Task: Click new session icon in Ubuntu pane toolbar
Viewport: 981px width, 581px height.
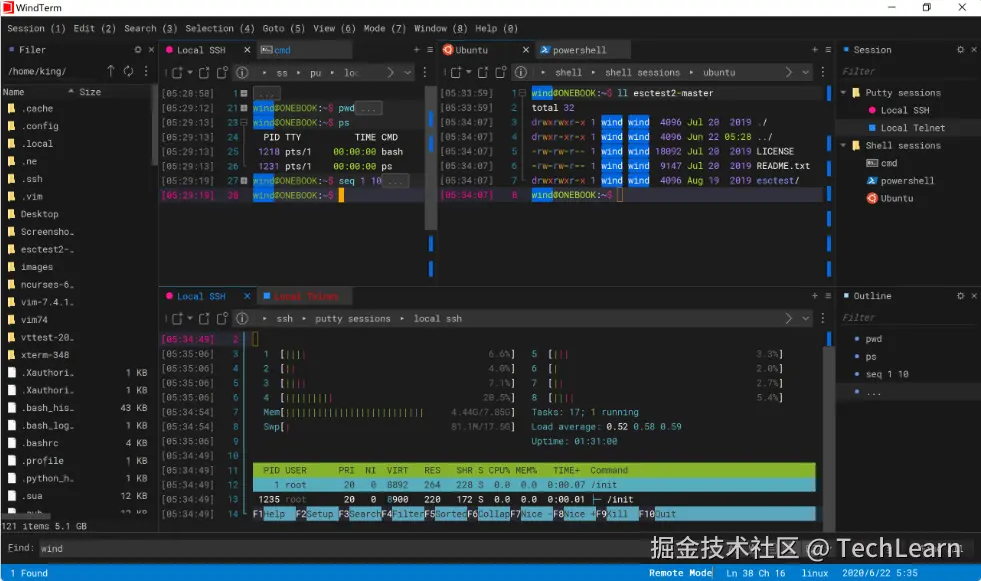Action: click(456, 73)
